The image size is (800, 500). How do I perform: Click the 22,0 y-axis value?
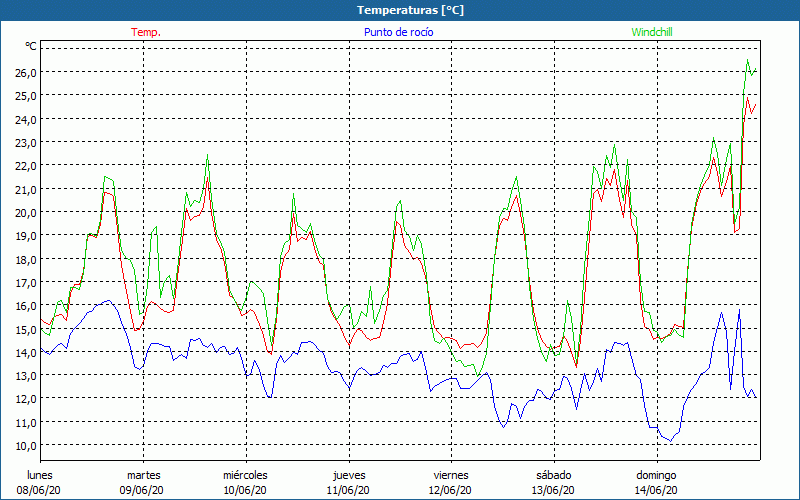pos(26,166)
